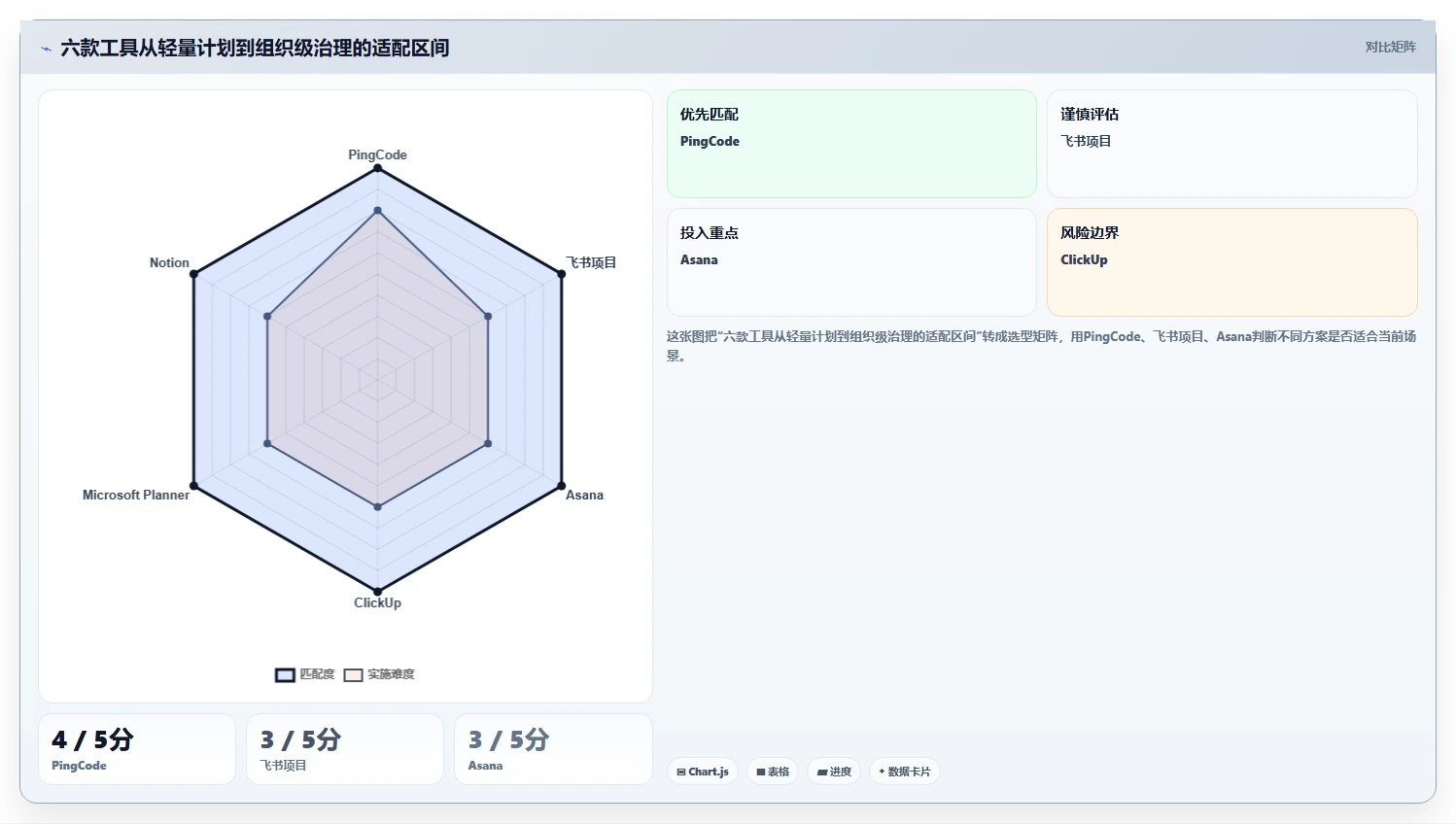Click the Notion axis label on the radar
The image size is (1456, 824).
tap(169, 262)
